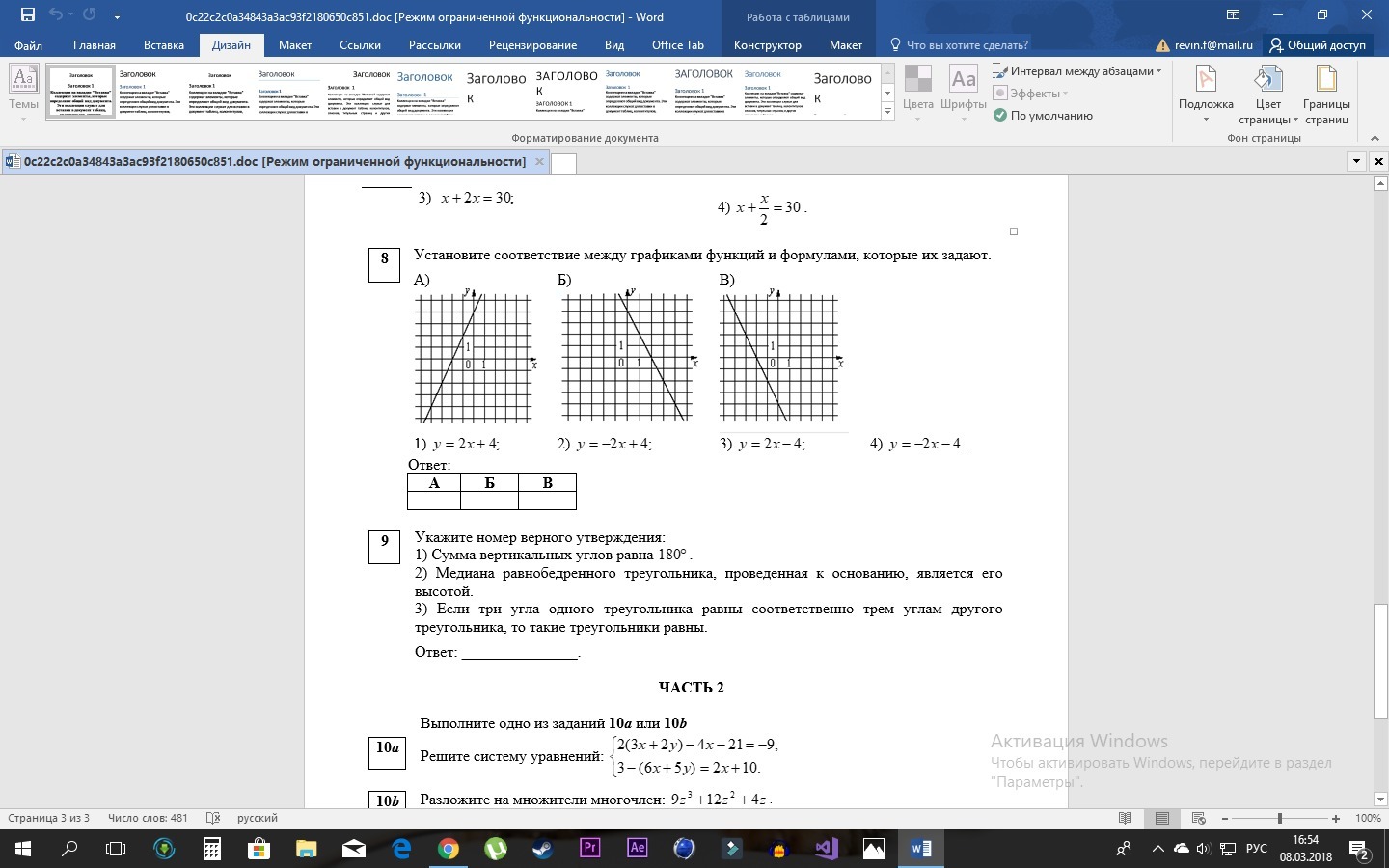Open File Explorer from the taskbar
This screenshot has width=1389, height=868.
coord(306,849)
